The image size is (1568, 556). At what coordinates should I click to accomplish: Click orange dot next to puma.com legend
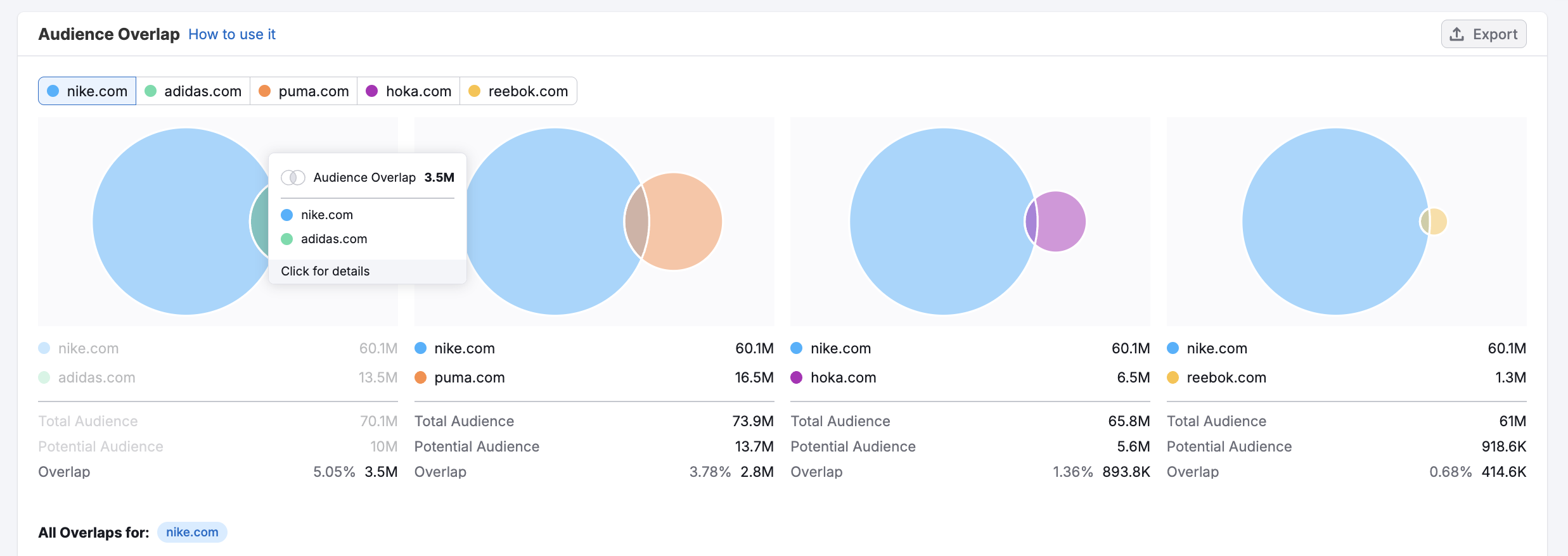point(420,377)
